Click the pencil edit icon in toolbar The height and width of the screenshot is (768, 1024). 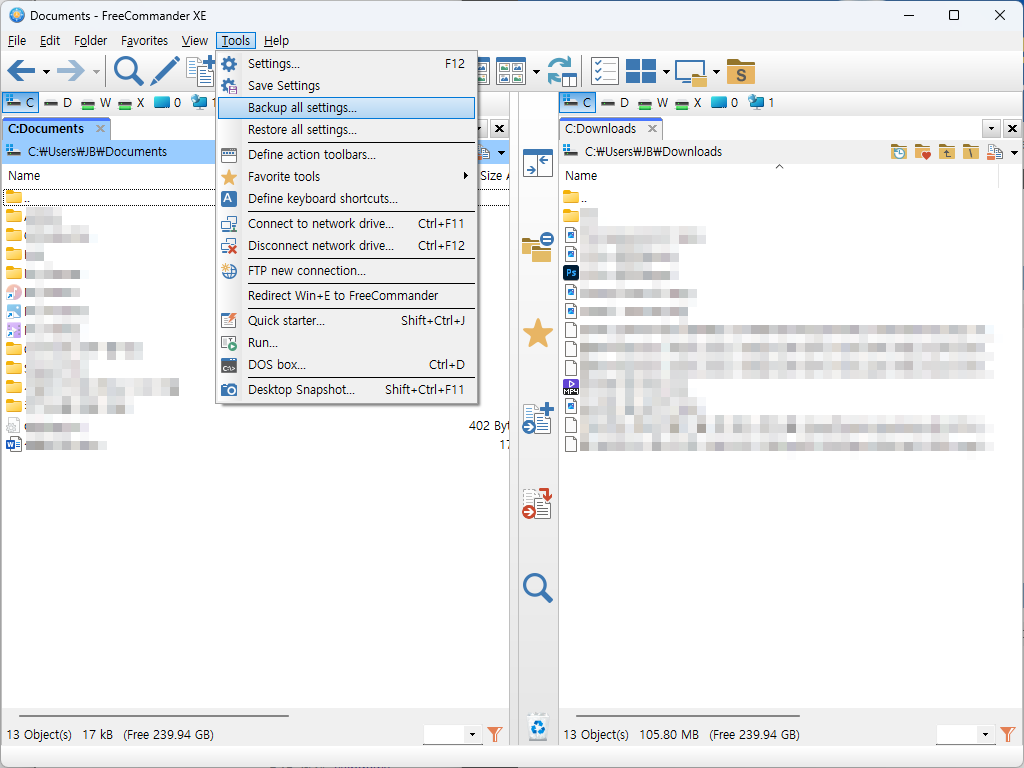[x=165, y=71]
